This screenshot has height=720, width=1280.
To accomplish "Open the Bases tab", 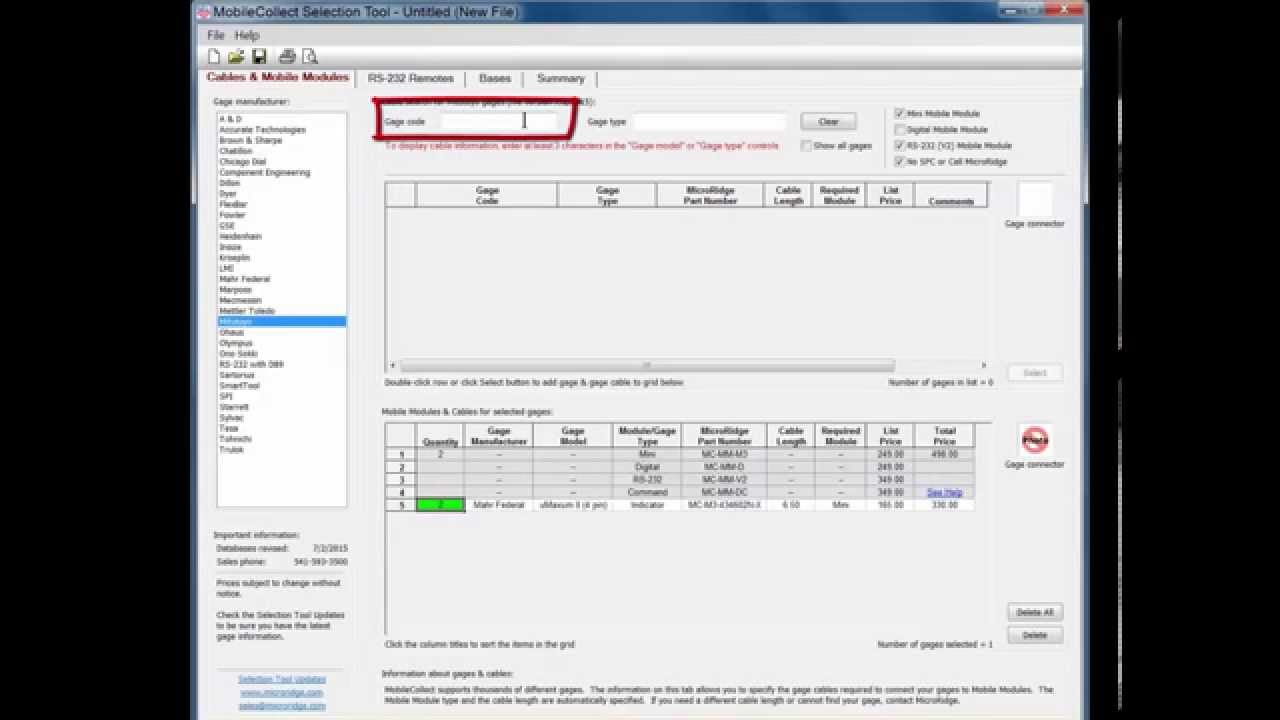I will (495, 78).
